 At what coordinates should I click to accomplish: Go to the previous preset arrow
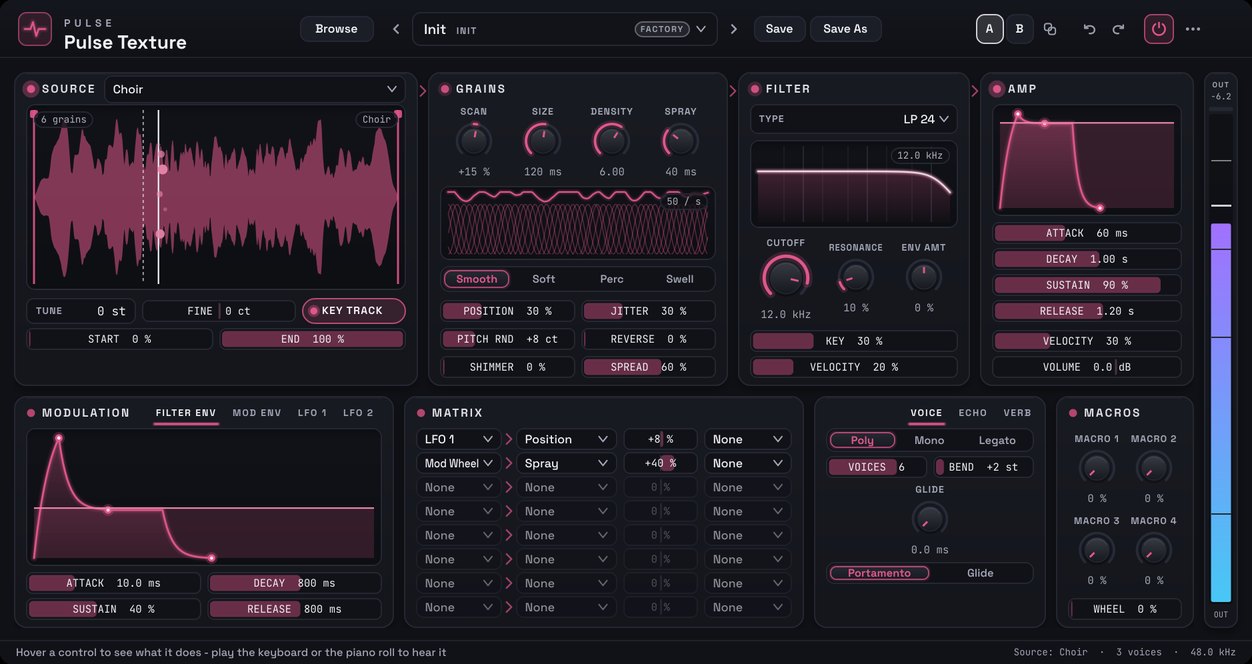pyautogui.click(x=396, y=29)
